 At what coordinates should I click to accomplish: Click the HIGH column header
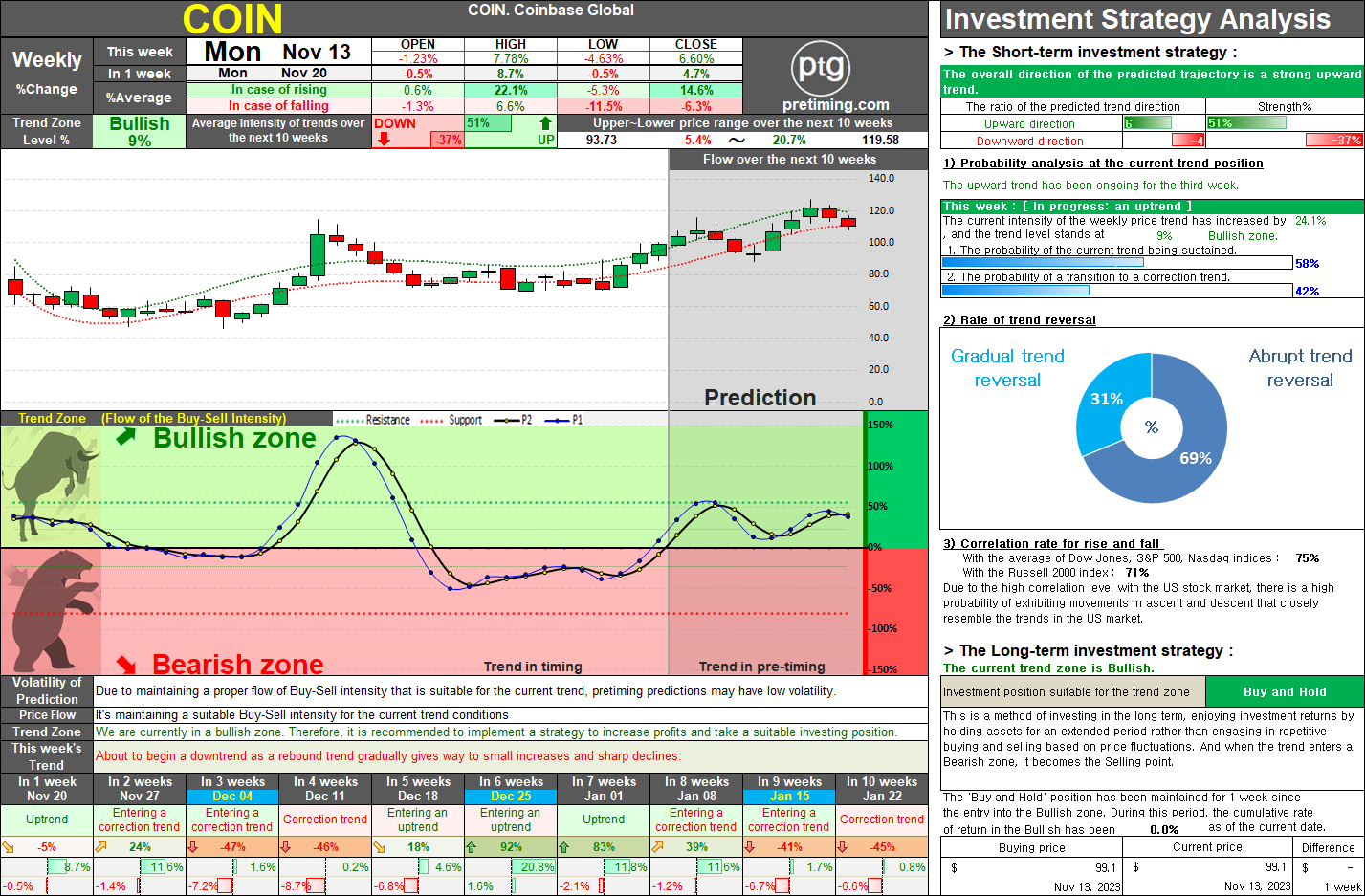(511, 44)
